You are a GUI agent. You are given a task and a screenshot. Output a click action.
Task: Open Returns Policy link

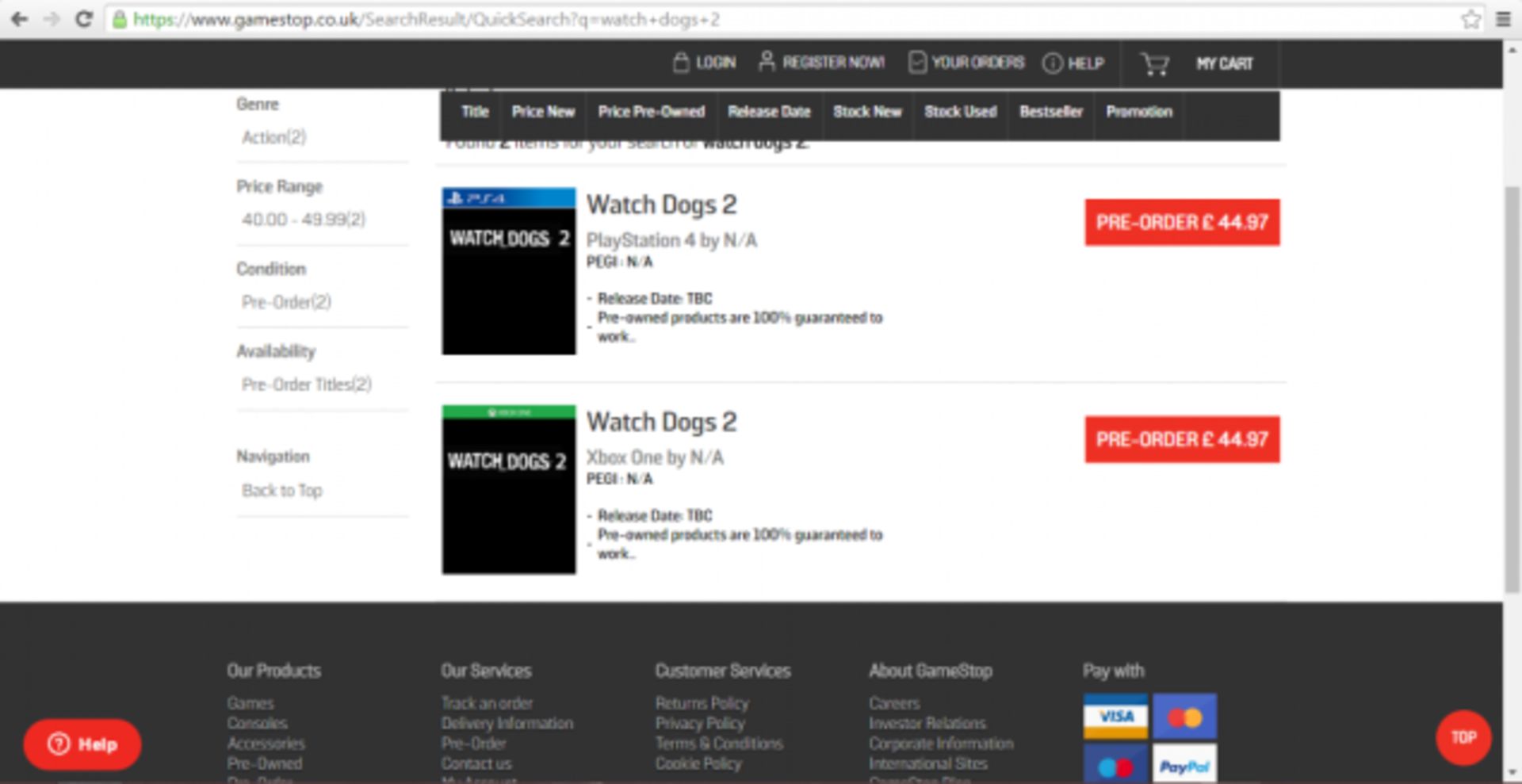click(x=702, y=703)
